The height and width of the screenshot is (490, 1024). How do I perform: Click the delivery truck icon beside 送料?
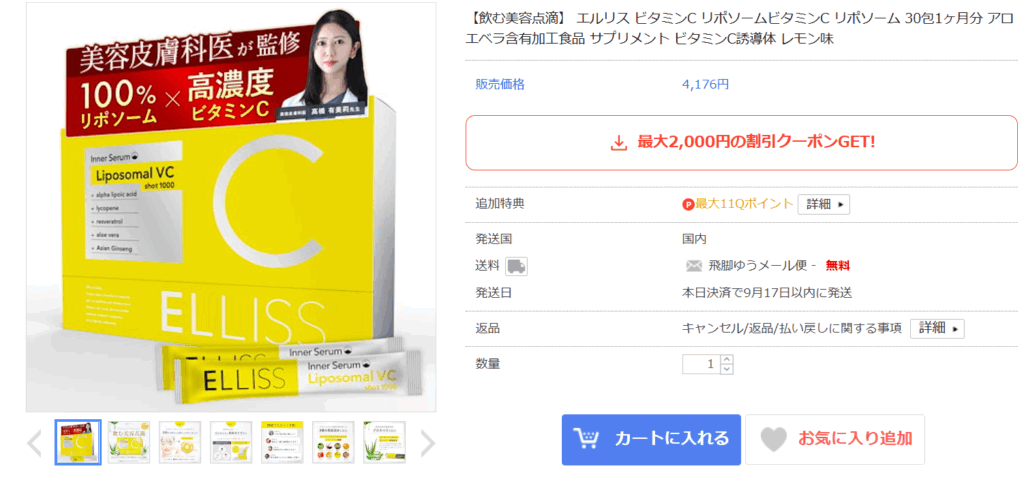[517, 266]
